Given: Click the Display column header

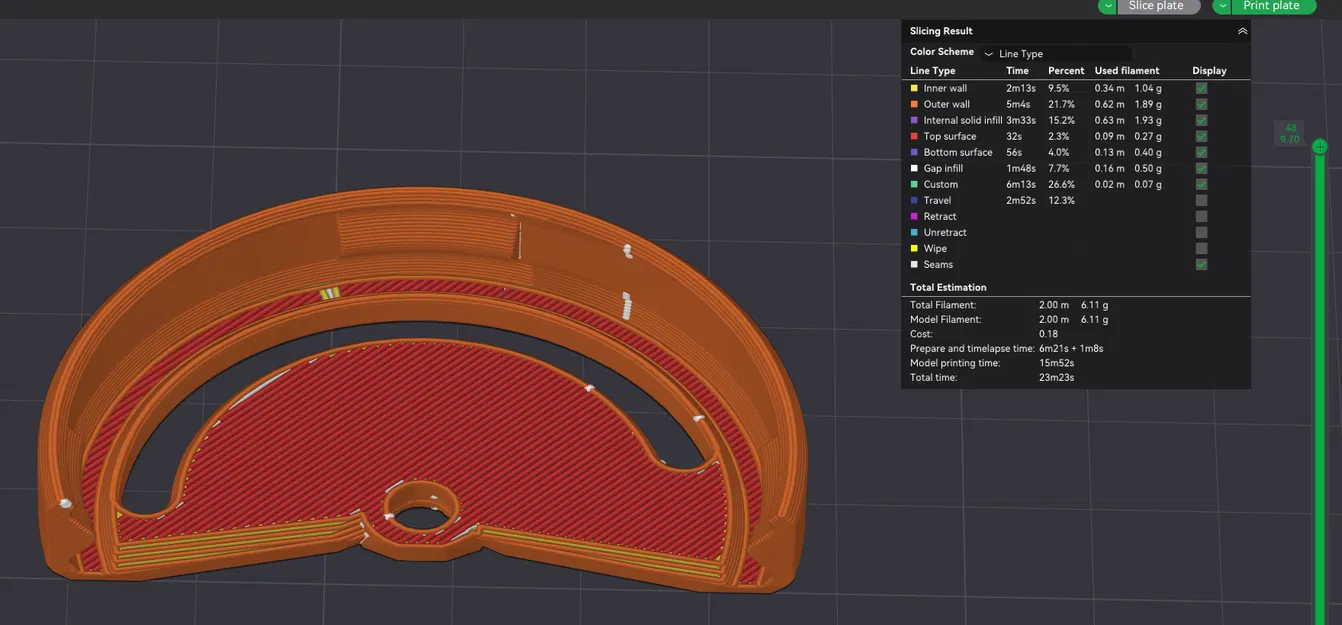Looking at the screenshot, I should [1209, 71].
